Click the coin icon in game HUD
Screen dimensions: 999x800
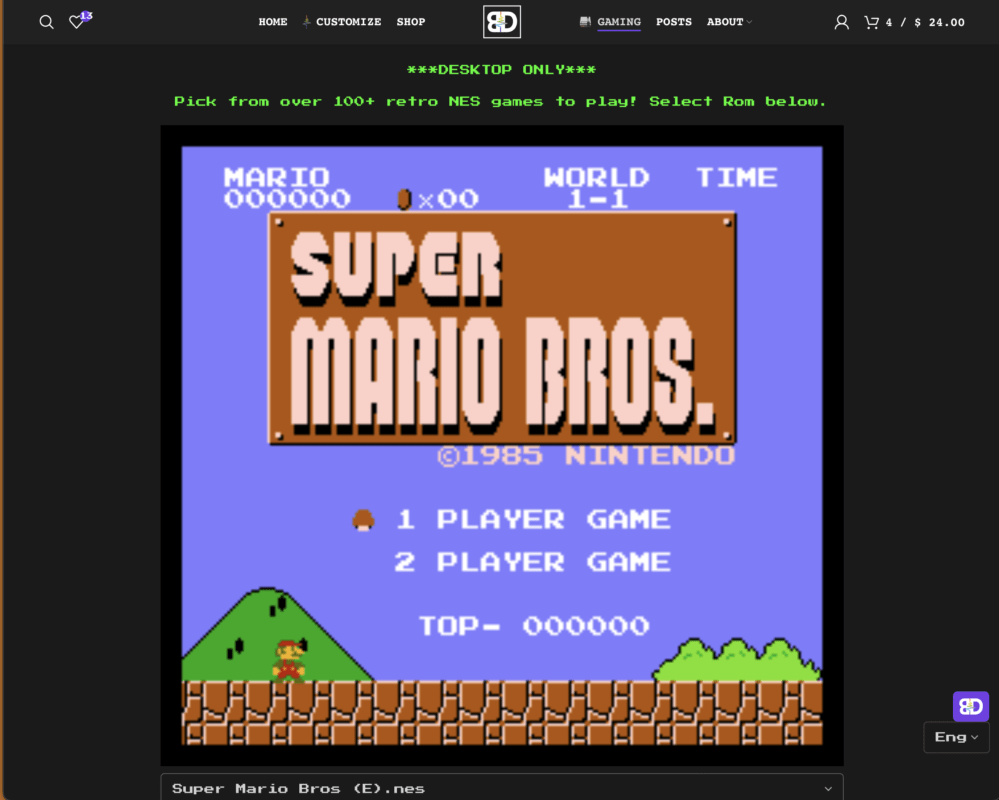point(404,199)
